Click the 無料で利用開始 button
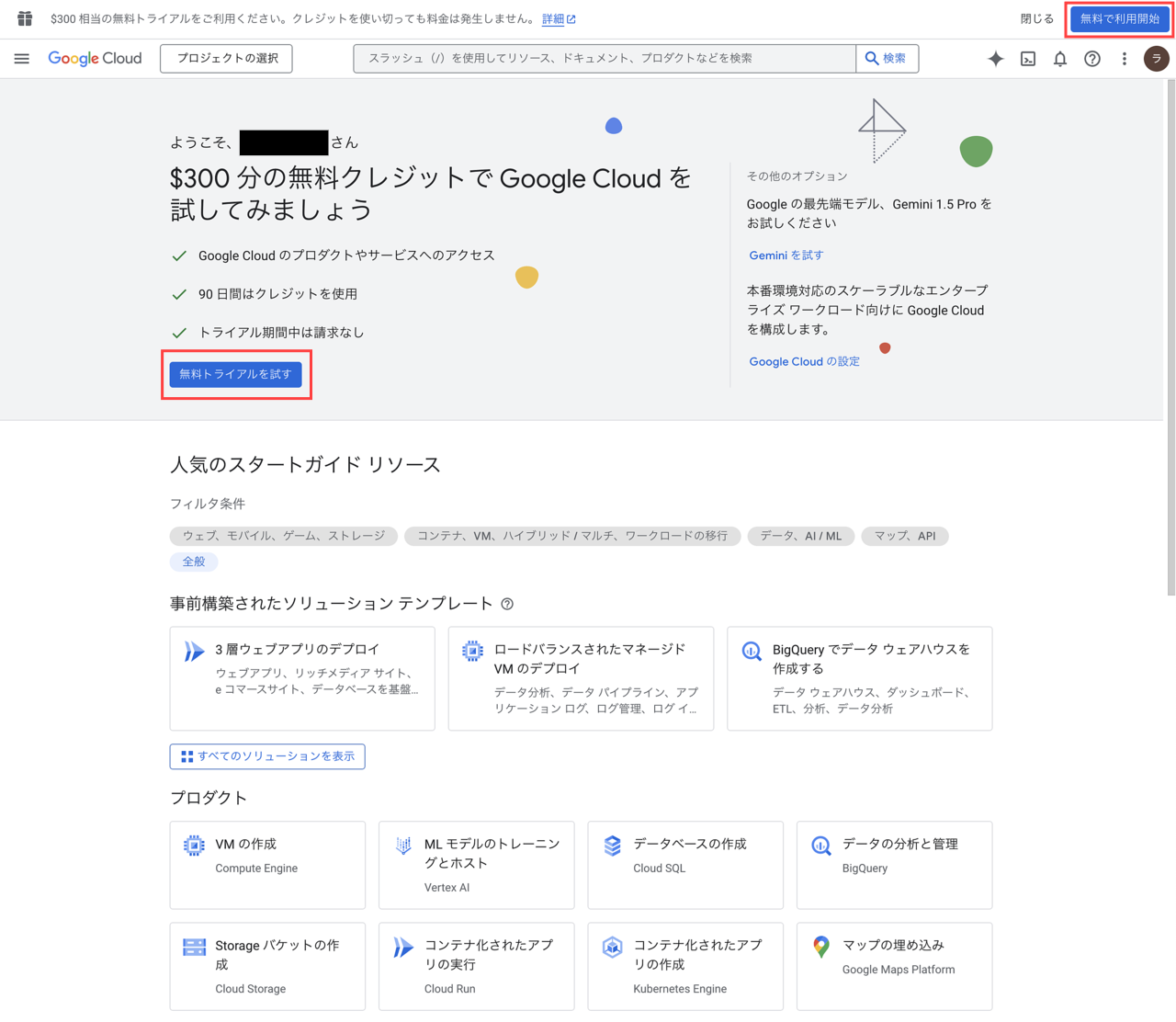Image resolution: width=1176 pixels, height=1022 pixels. pos(1120,19)
